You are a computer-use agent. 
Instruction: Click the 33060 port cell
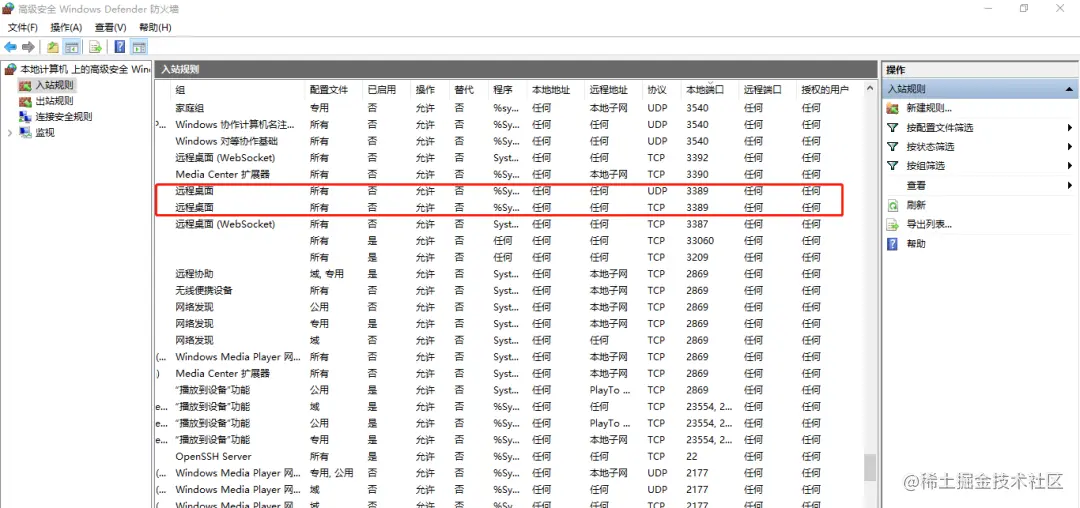pyautogui.click(x=700, y=240)
